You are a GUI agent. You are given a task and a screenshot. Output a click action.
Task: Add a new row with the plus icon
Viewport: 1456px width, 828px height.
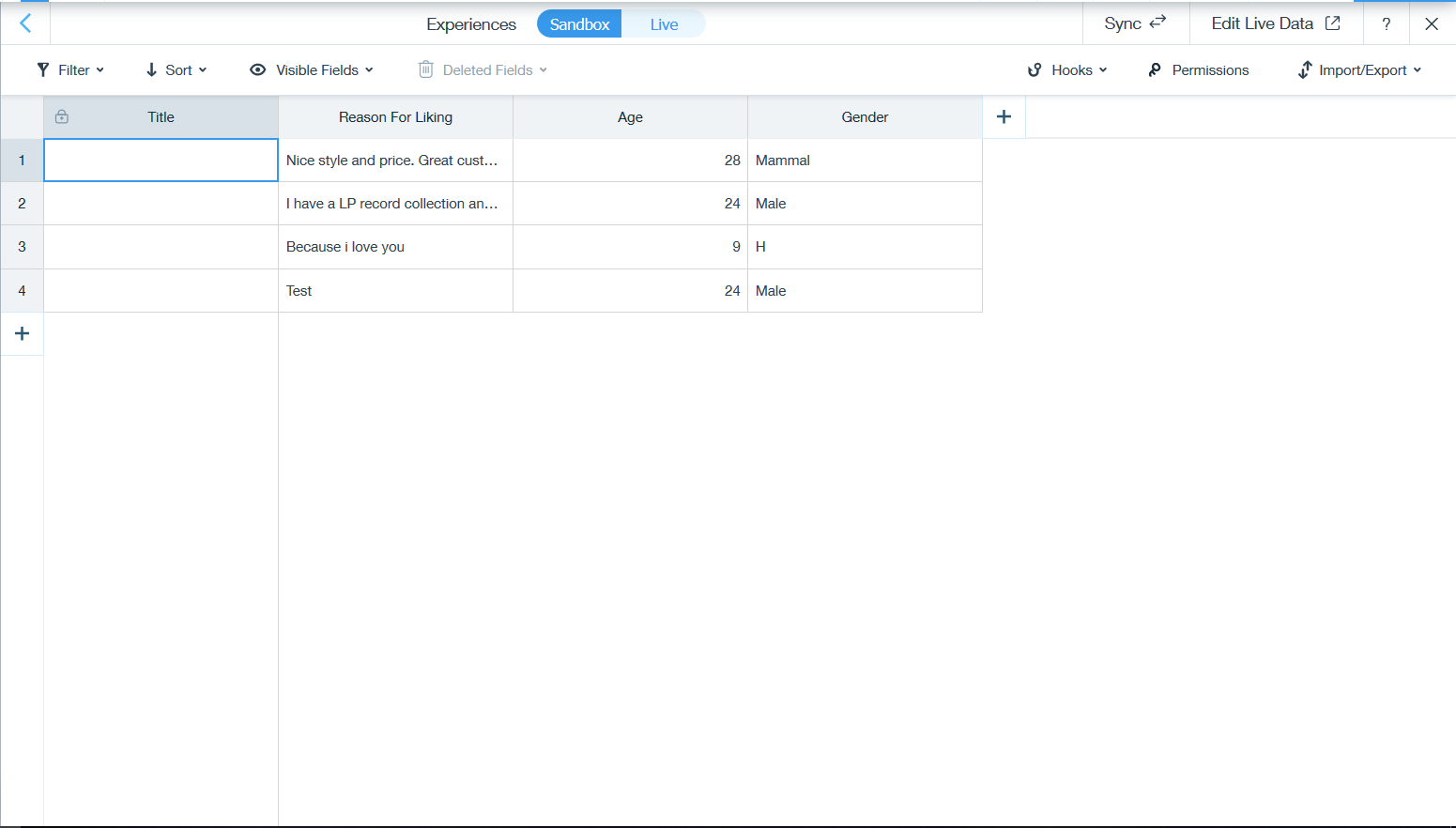23,333
